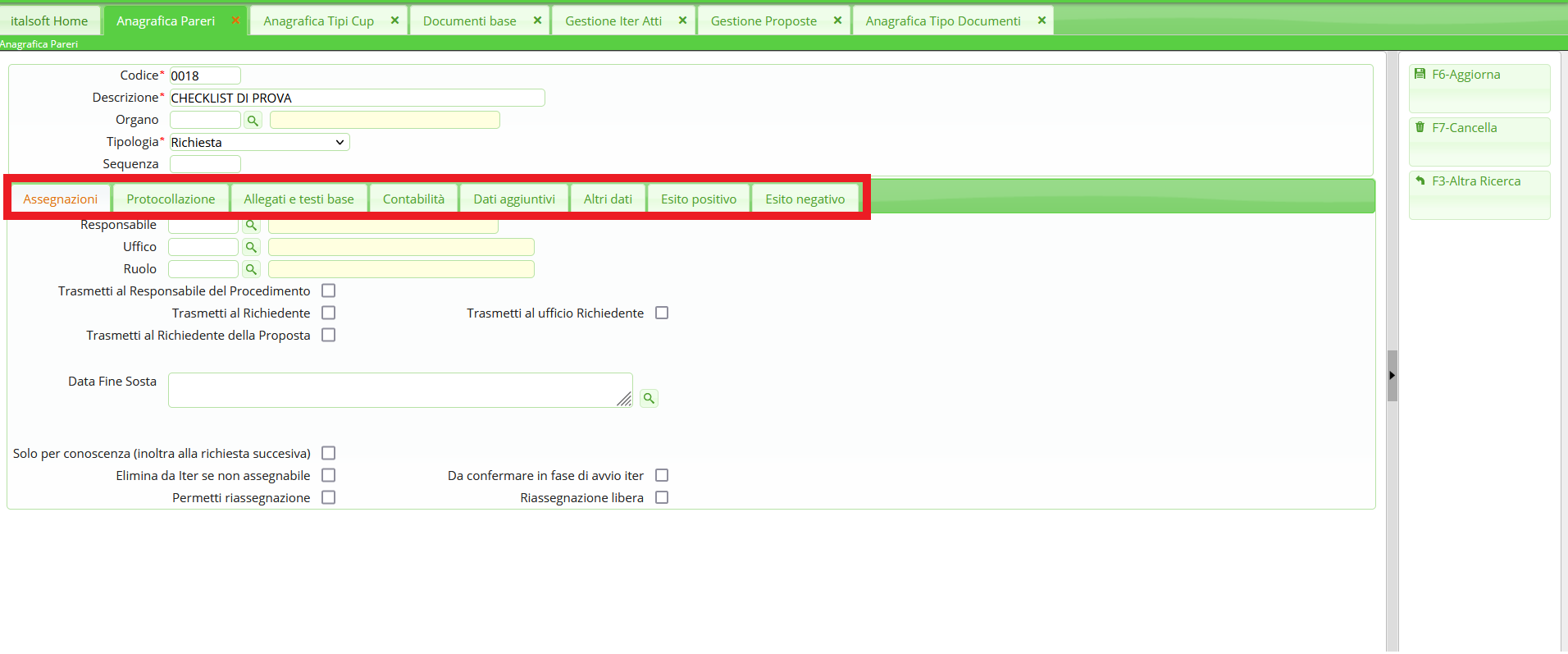Click the Sequenza input field

point(205,164)
